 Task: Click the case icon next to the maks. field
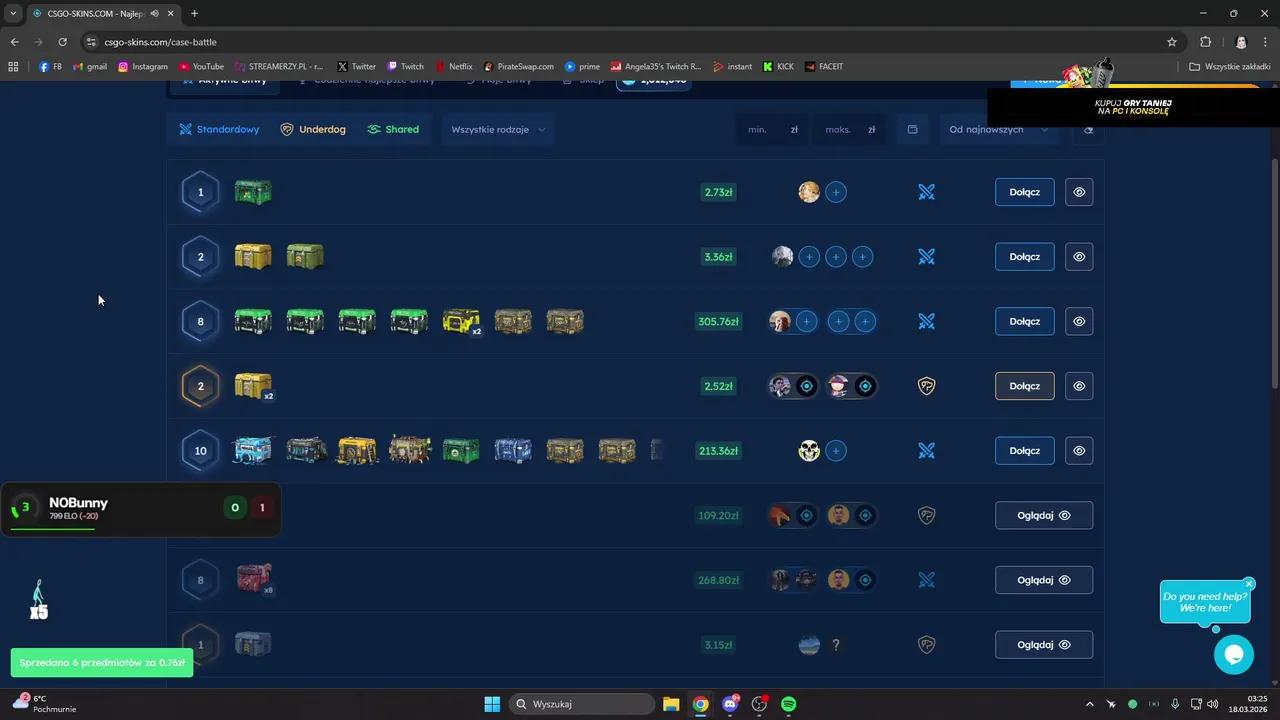(x=912, y=130)
